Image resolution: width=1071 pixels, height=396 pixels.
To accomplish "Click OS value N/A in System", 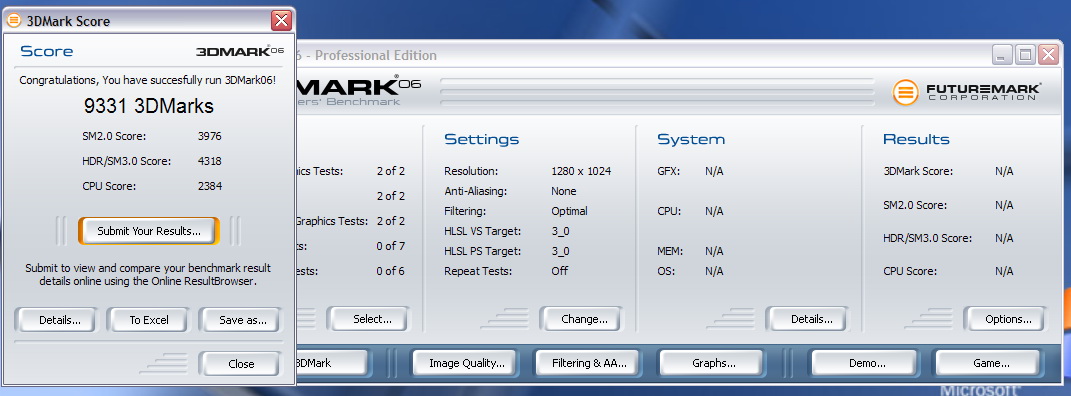I will click(x=714, y=271).
